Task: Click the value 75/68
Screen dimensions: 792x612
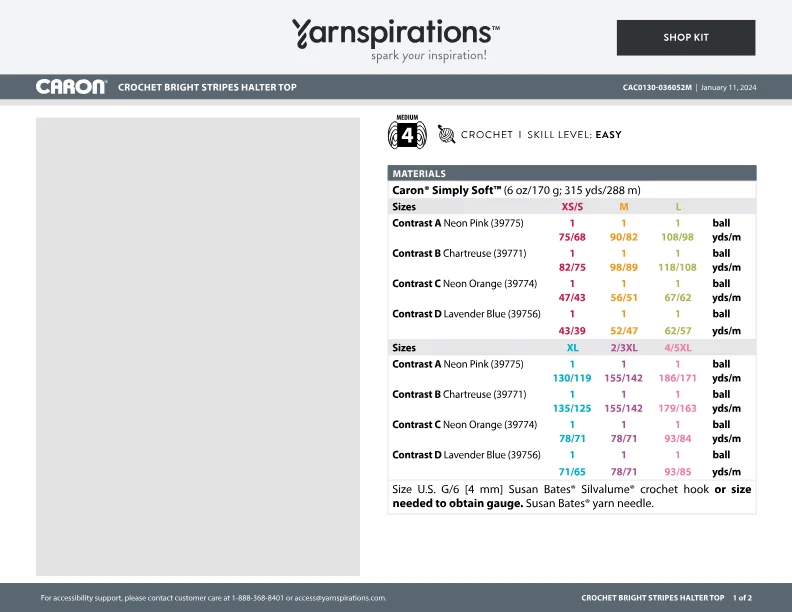Action: [572, 237]
